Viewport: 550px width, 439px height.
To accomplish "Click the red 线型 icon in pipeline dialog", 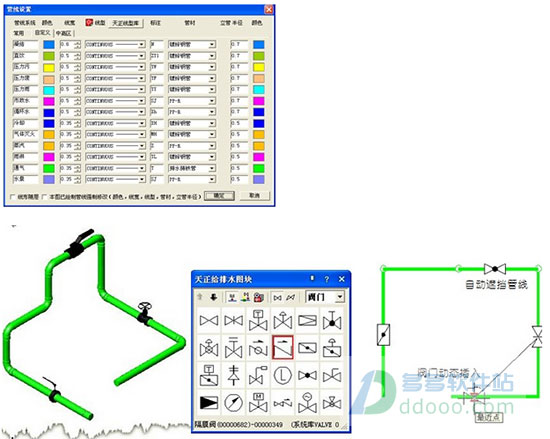I will [89, 22].
